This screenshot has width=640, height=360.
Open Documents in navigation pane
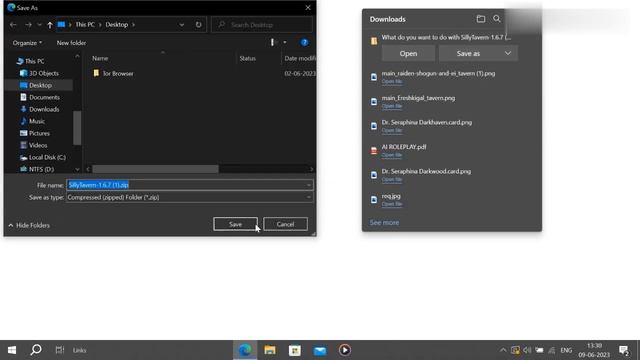(44, 97)
